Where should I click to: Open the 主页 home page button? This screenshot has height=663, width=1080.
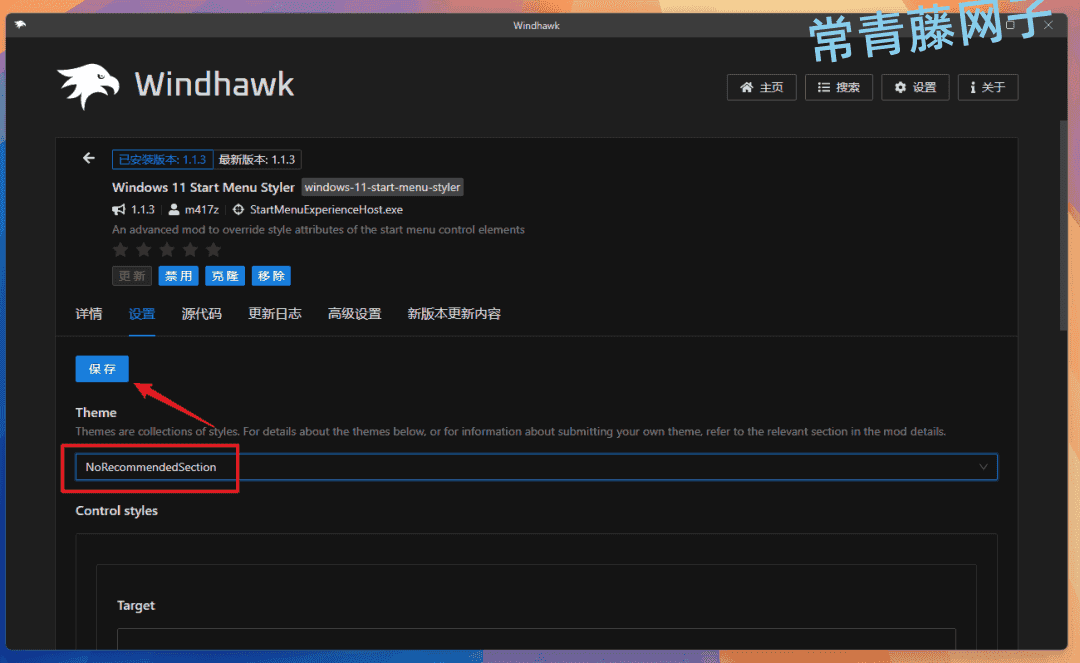tap(761, 87)
